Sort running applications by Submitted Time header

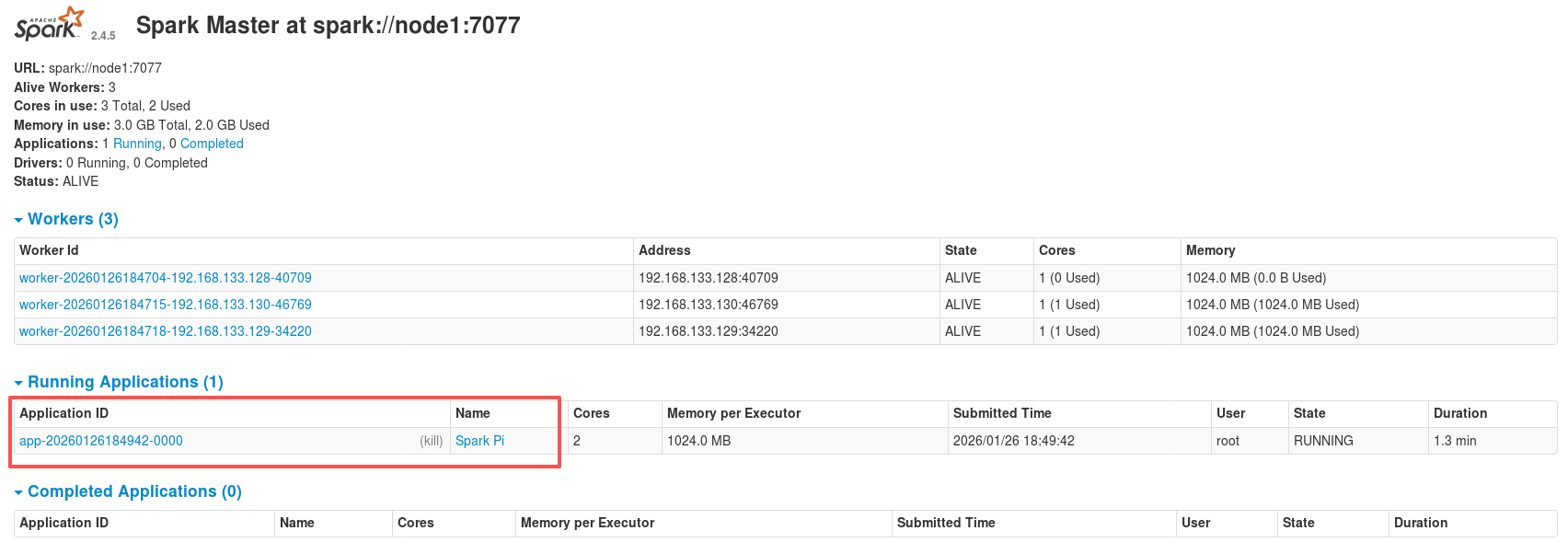(1002, 413)
